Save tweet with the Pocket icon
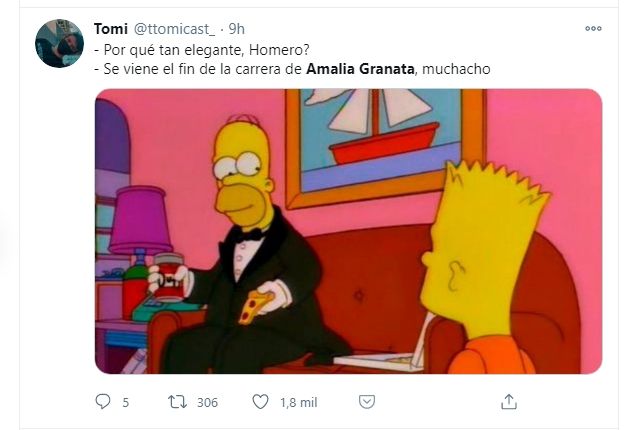The width and height of the screenshot is (636, 430). click(367, 402)
